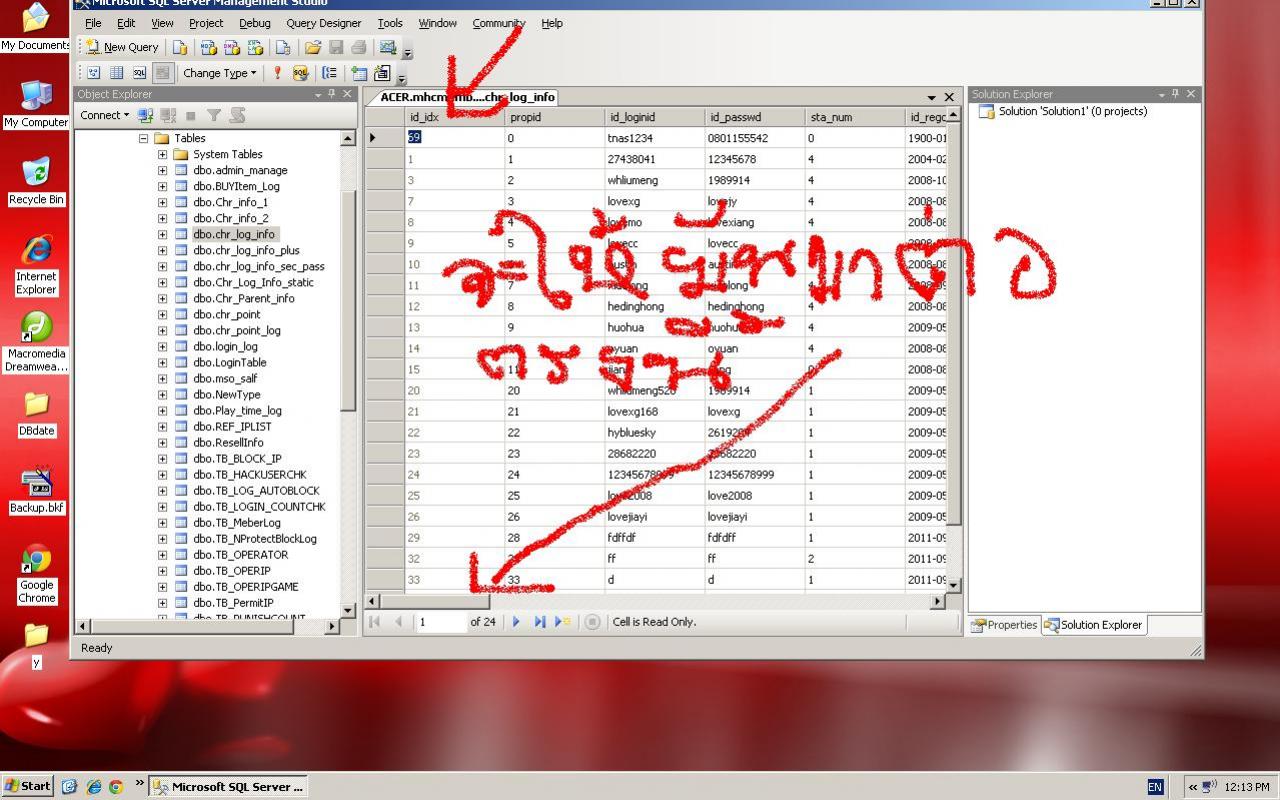This screenshot has height=800, width=1280.
Task: Start an Analysis Services XMLA Query
Action: pos(255,47)
